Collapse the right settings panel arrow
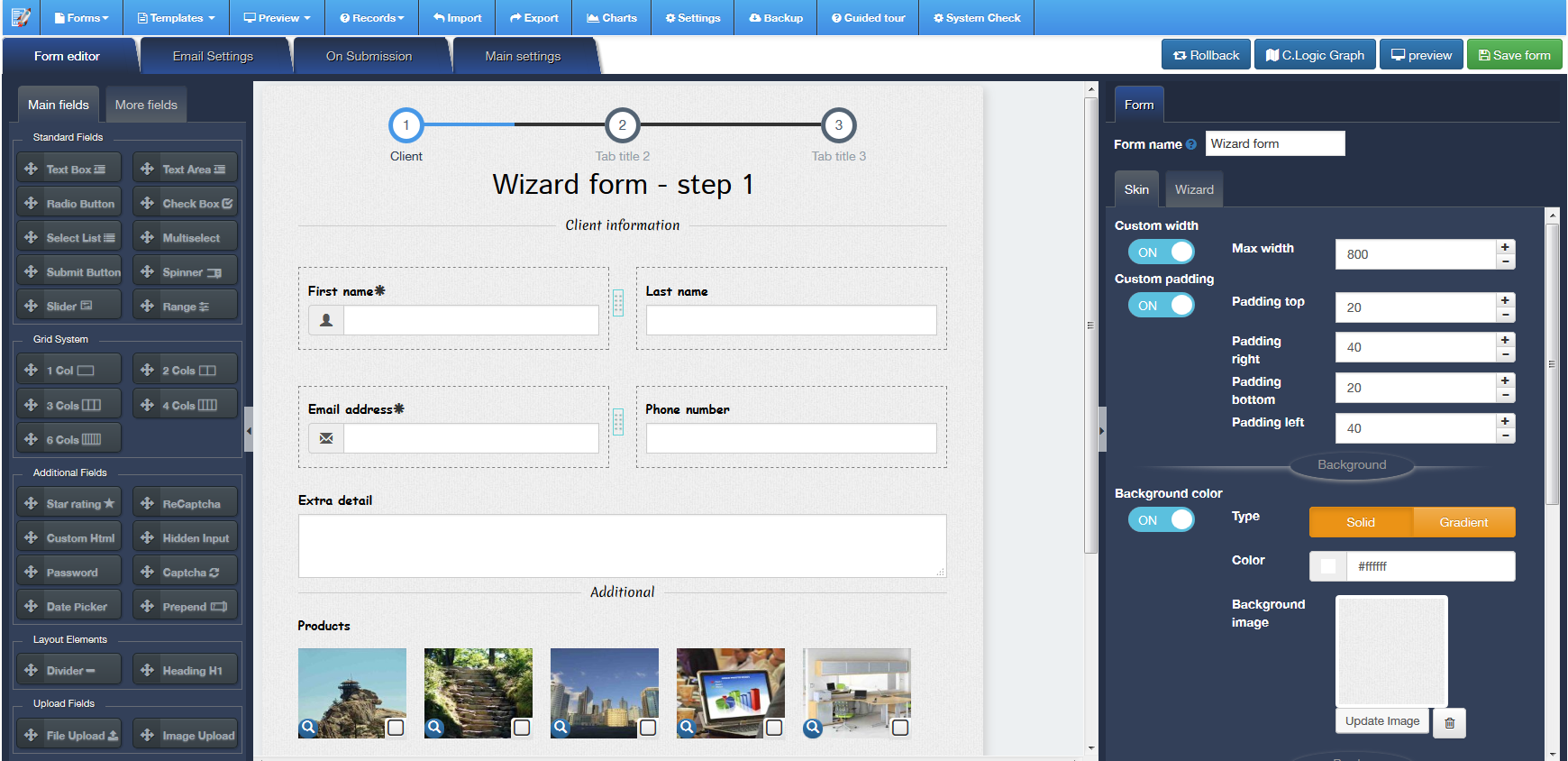Viewport: 1568px width, 761px height. pyautogui.click(x=1101, y=430)
